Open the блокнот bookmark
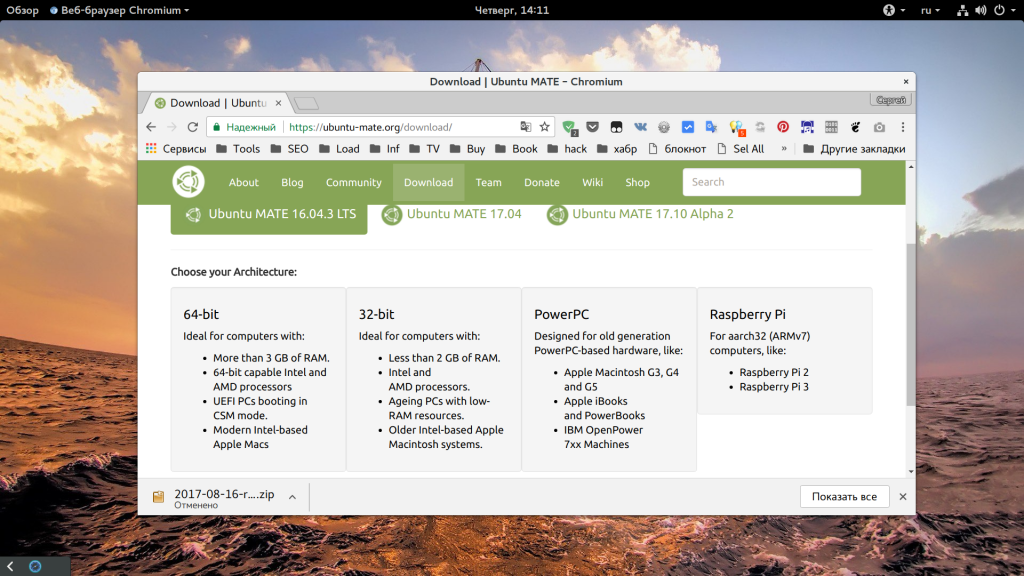 (677, 149)
